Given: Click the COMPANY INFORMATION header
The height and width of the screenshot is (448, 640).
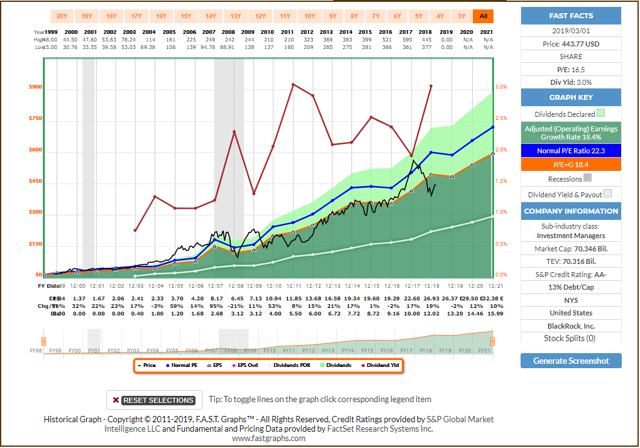Looking at the screenshot, I should click(571, 211).
